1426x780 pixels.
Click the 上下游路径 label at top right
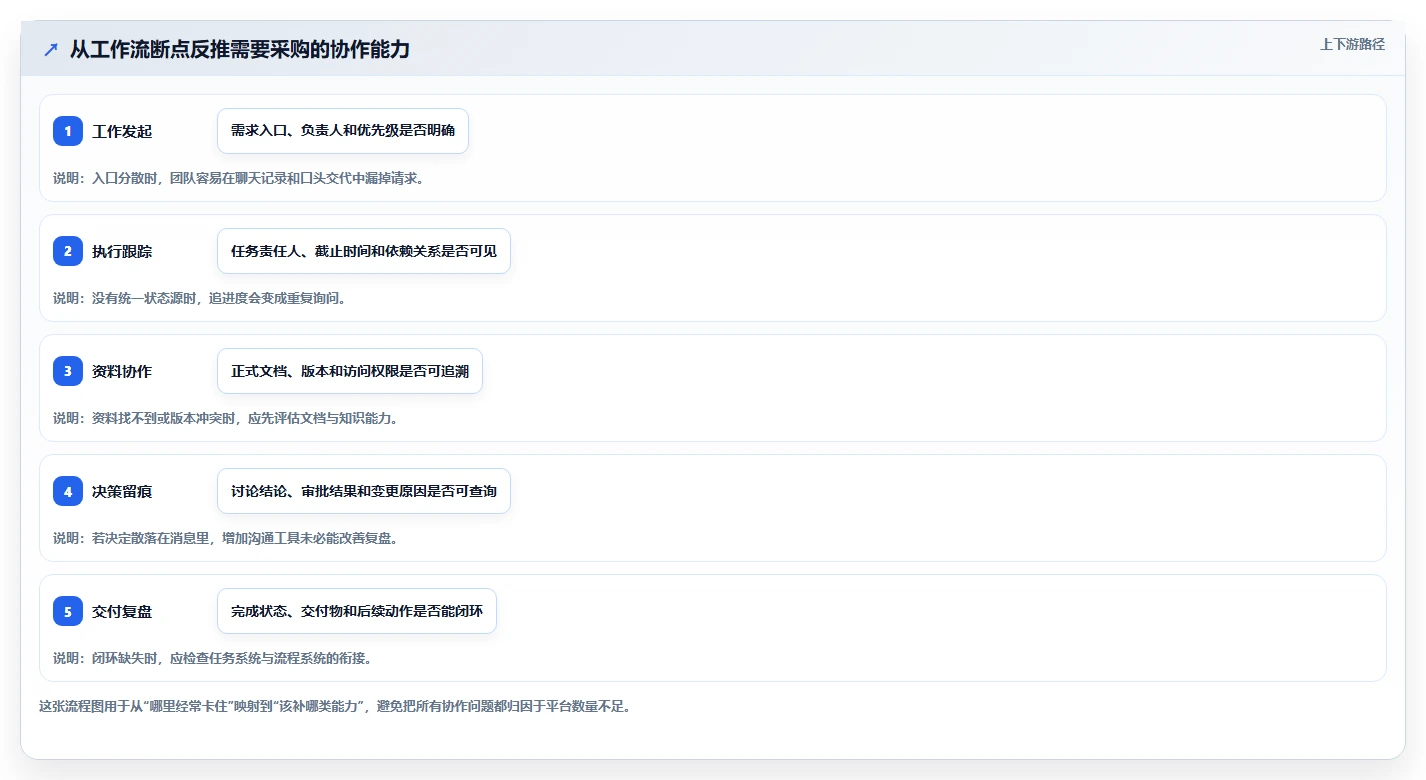pos(1352,44)
